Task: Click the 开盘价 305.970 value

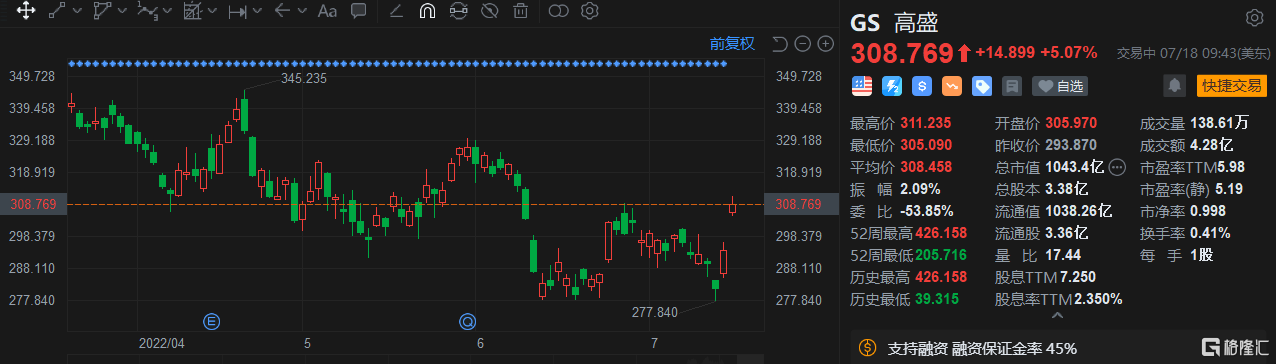Action: [1070, 124]
